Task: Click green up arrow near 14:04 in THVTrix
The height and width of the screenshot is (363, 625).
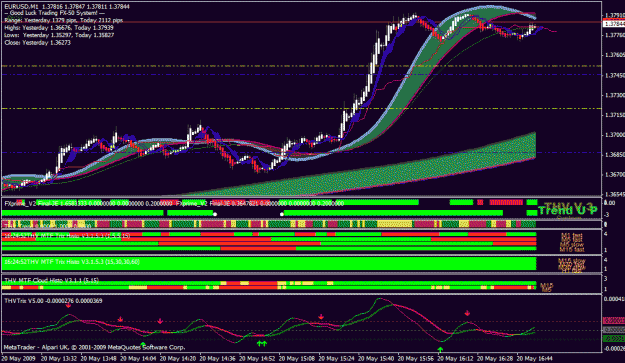Action: coord(143,344)
